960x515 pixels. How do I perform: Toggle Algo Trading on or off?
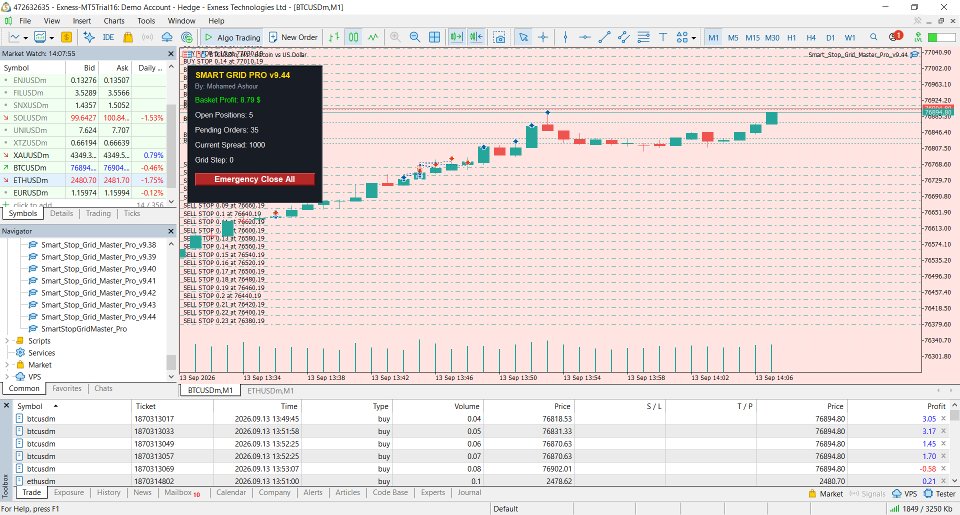click(232, 37)
